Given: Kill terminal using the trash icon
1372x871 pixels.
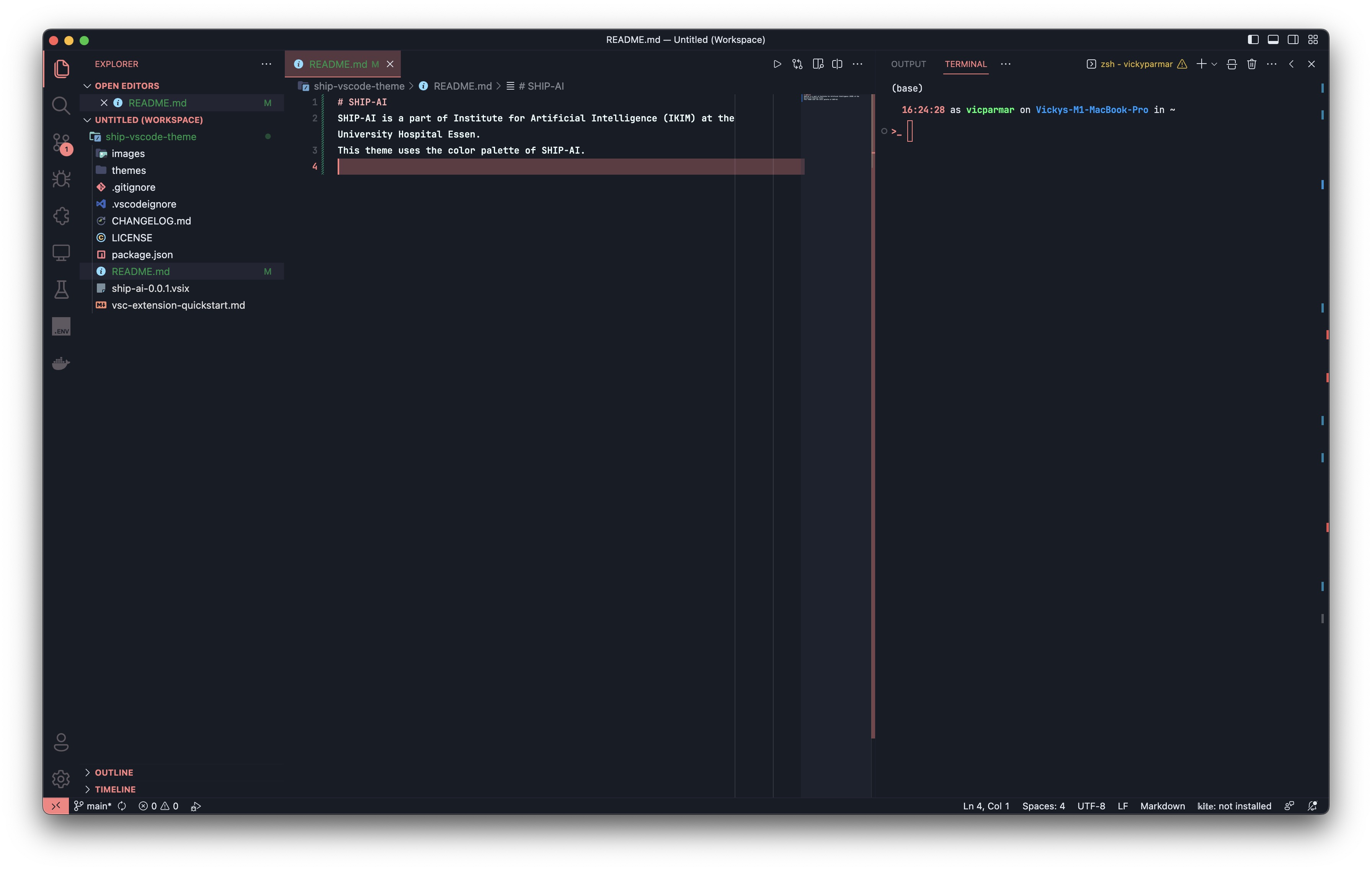Looking at the screenshot, I should tap(1251, 64).
